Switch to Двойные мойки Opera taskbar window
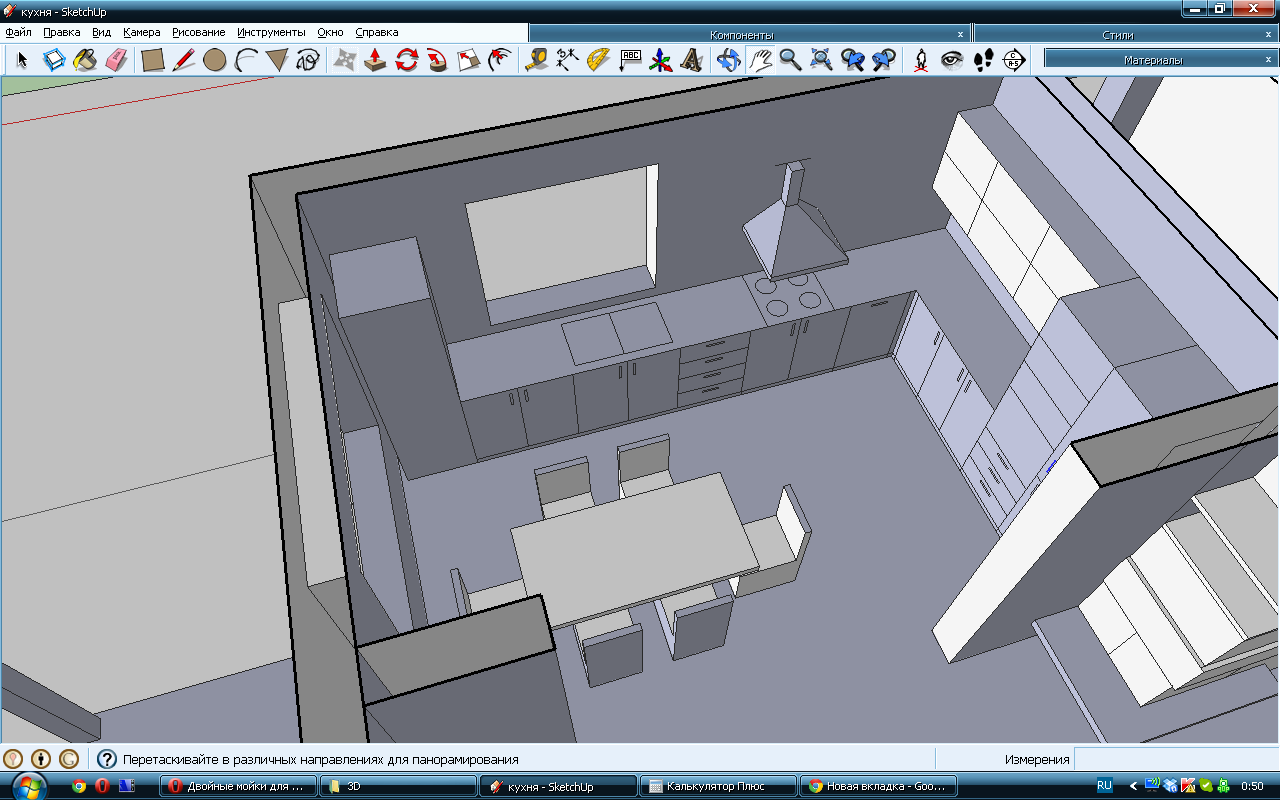Screen dimensions: 1280x800 point(239,786)
